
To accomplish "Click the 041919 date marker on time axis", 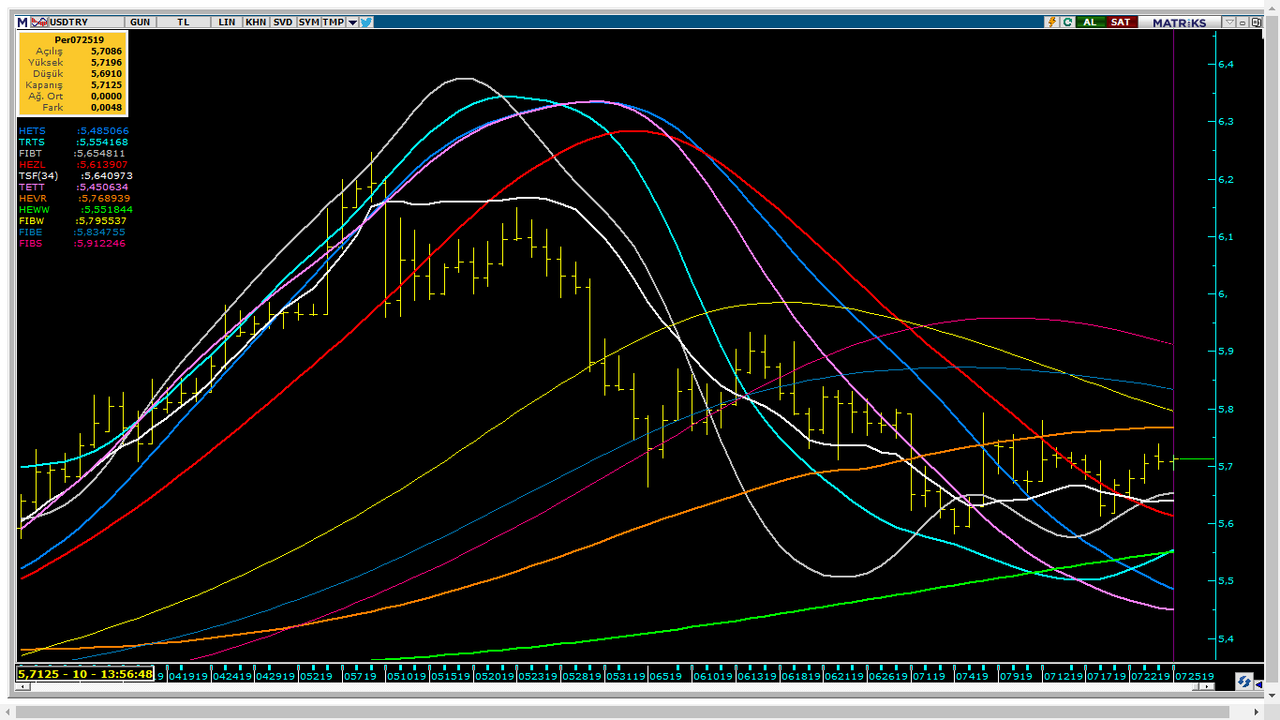I will [187, 676].
